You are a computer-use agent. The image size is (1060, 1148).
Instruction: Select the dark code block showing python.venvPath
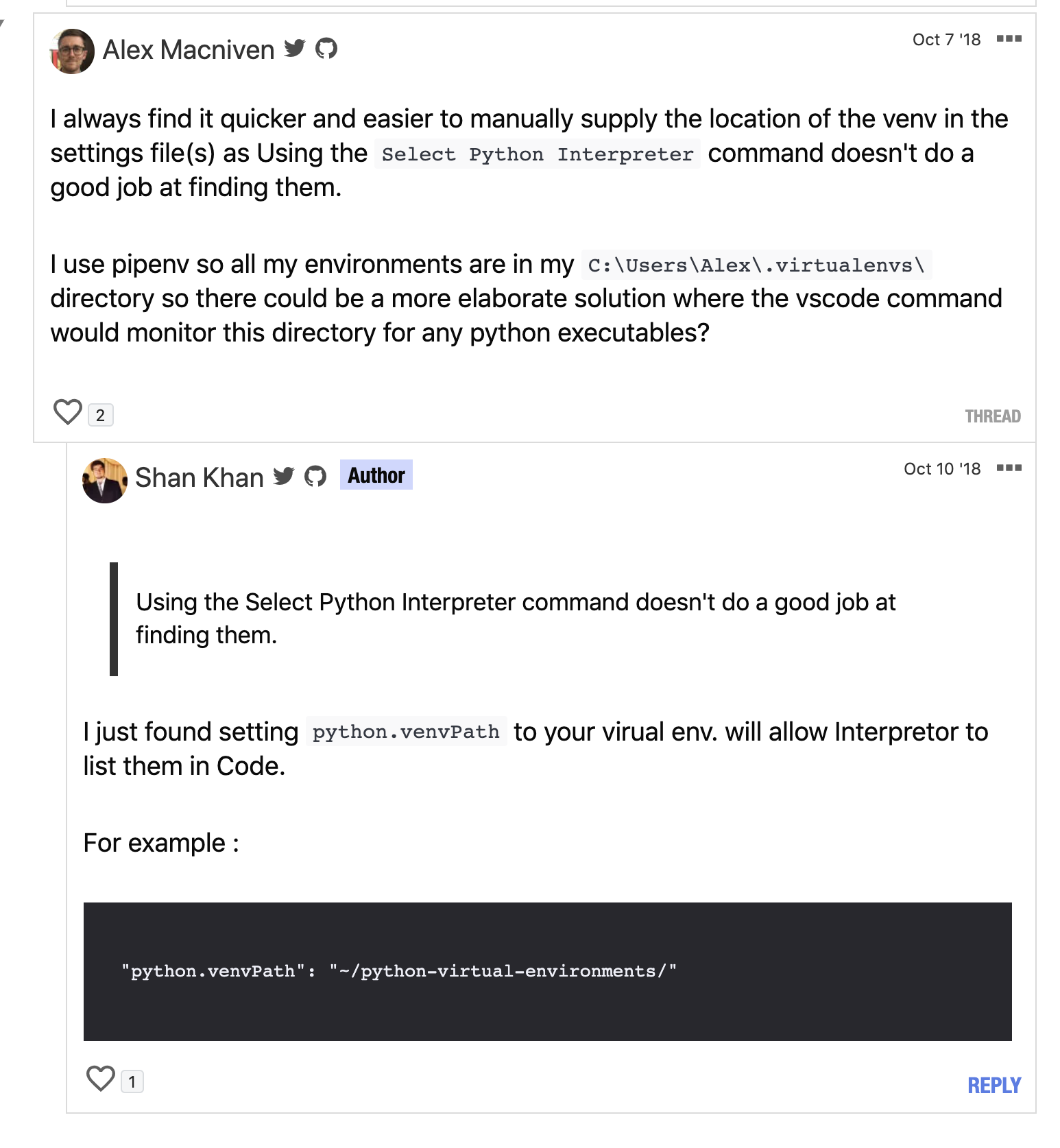click(x=549, y=970)
